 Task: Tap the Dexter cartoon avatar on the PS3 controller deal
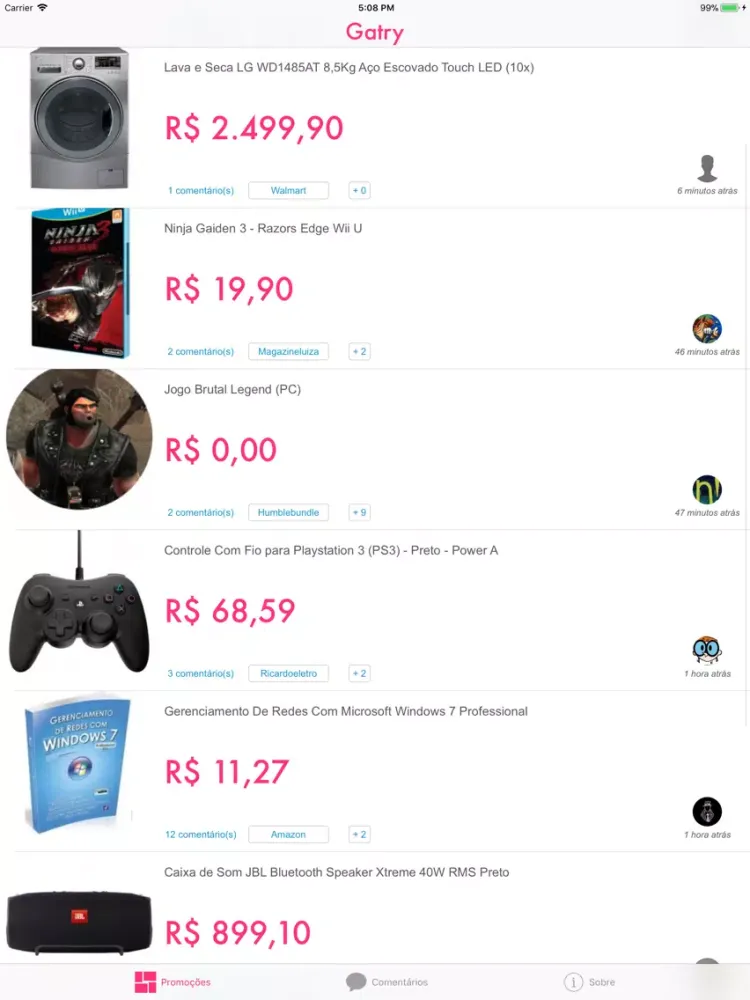[x=707, y=650]
